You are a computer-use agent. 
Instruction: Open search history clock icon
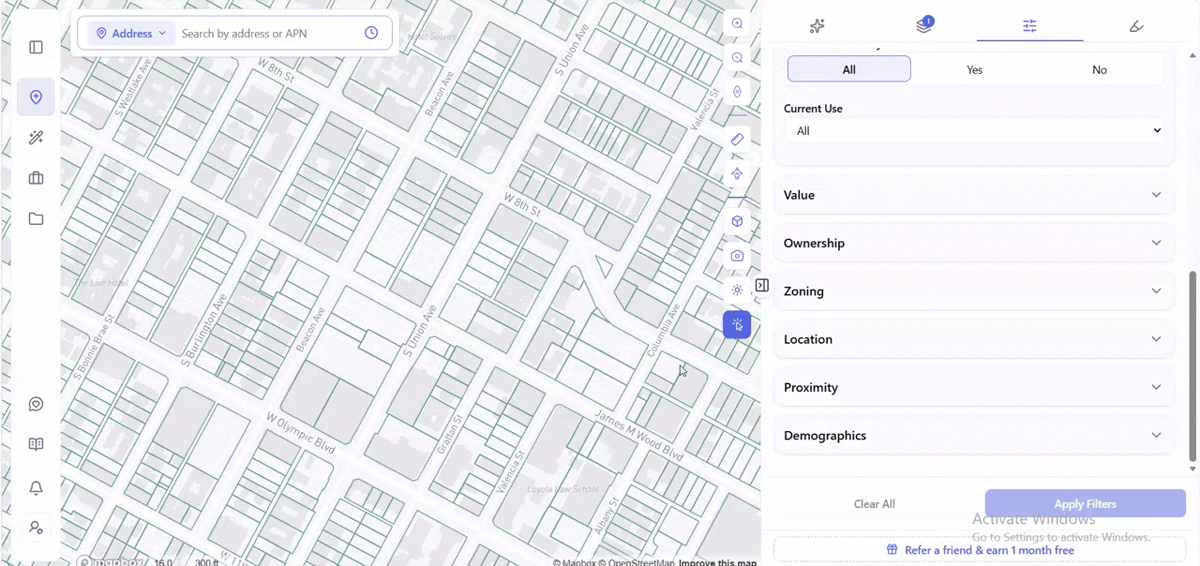pos(371,33)
